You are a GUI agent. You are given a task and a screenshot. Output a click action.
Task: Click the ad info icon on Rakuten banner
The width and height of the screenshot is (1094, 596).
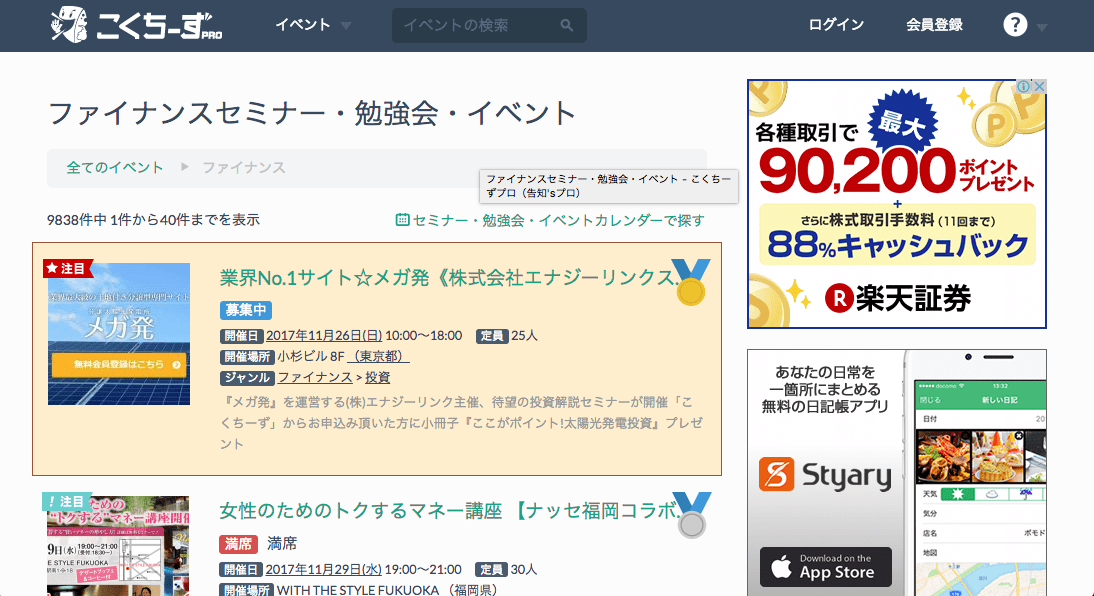coord(1023,88)
